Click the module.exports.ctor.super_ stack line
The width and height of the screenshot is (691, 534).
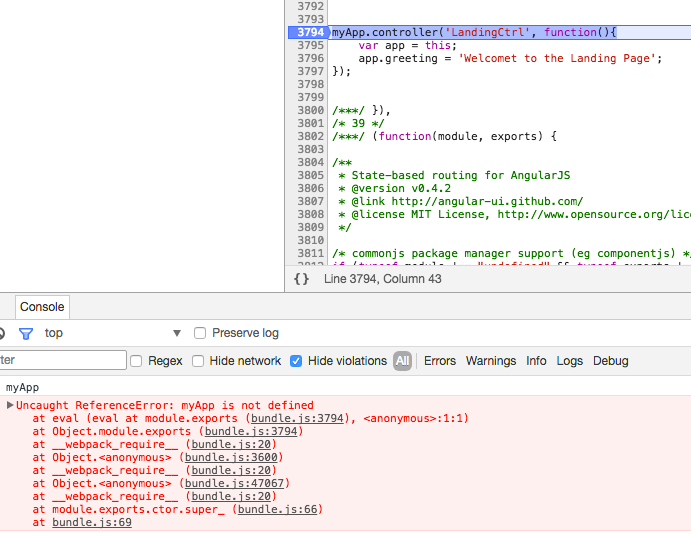tap(178, 509)
